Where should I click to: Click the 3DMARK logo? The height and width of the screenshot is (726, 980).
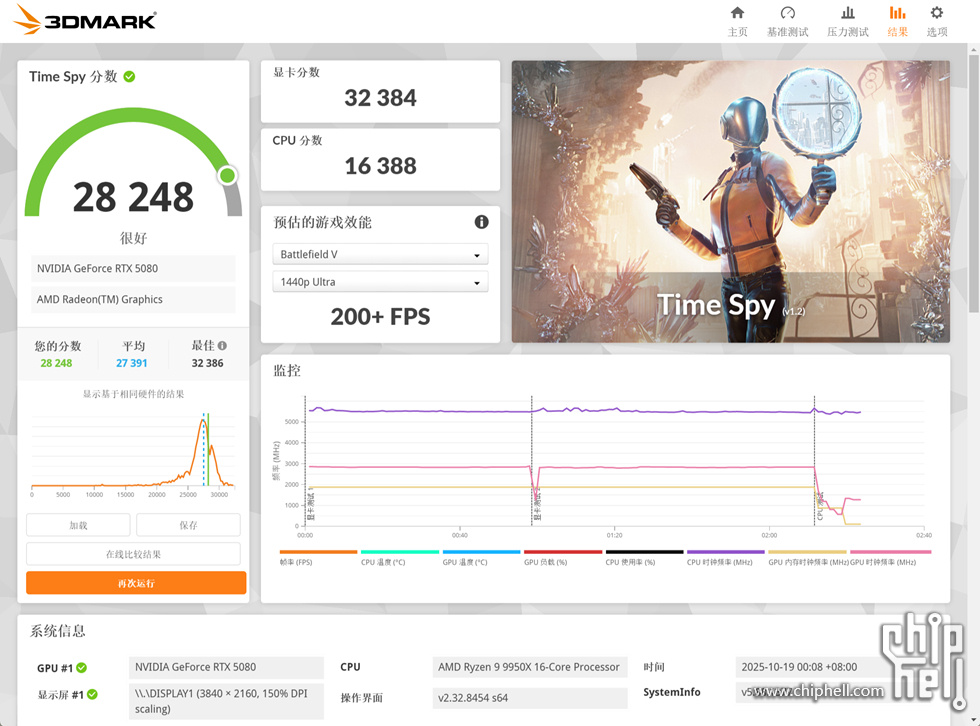point(86,20)
